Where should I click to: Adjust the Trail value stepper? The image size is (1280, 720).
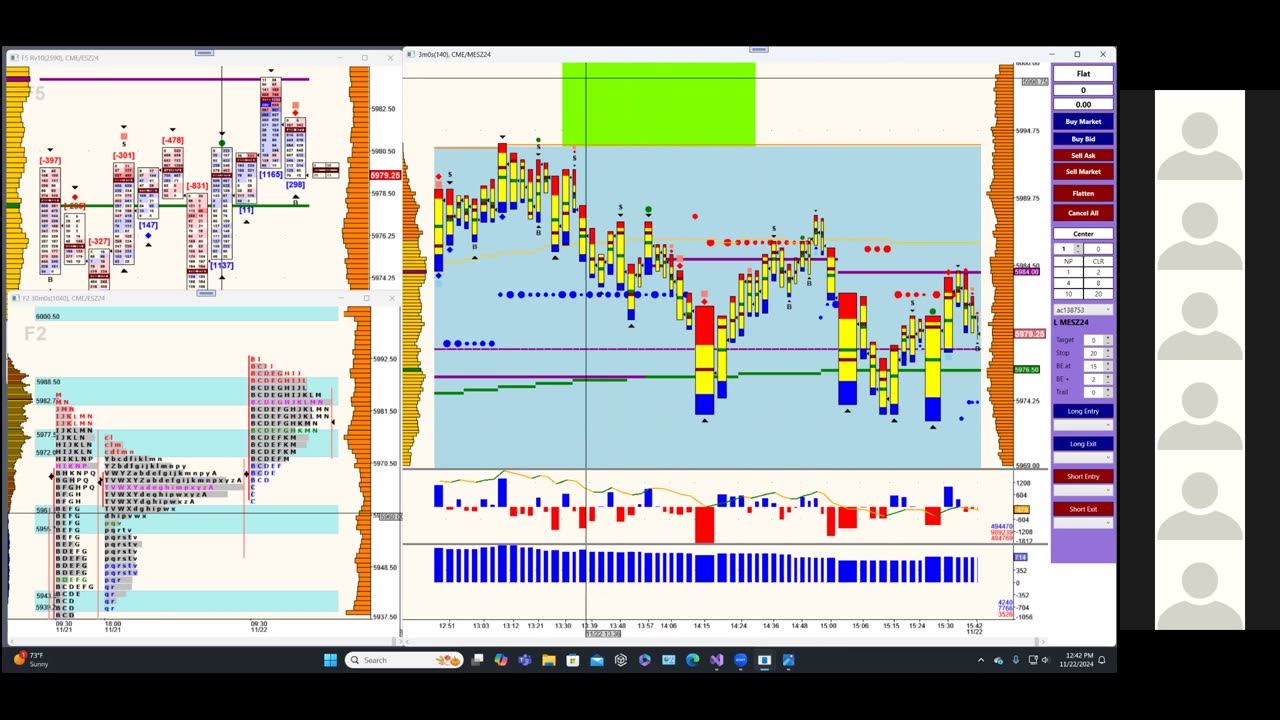click(1109, 392)
